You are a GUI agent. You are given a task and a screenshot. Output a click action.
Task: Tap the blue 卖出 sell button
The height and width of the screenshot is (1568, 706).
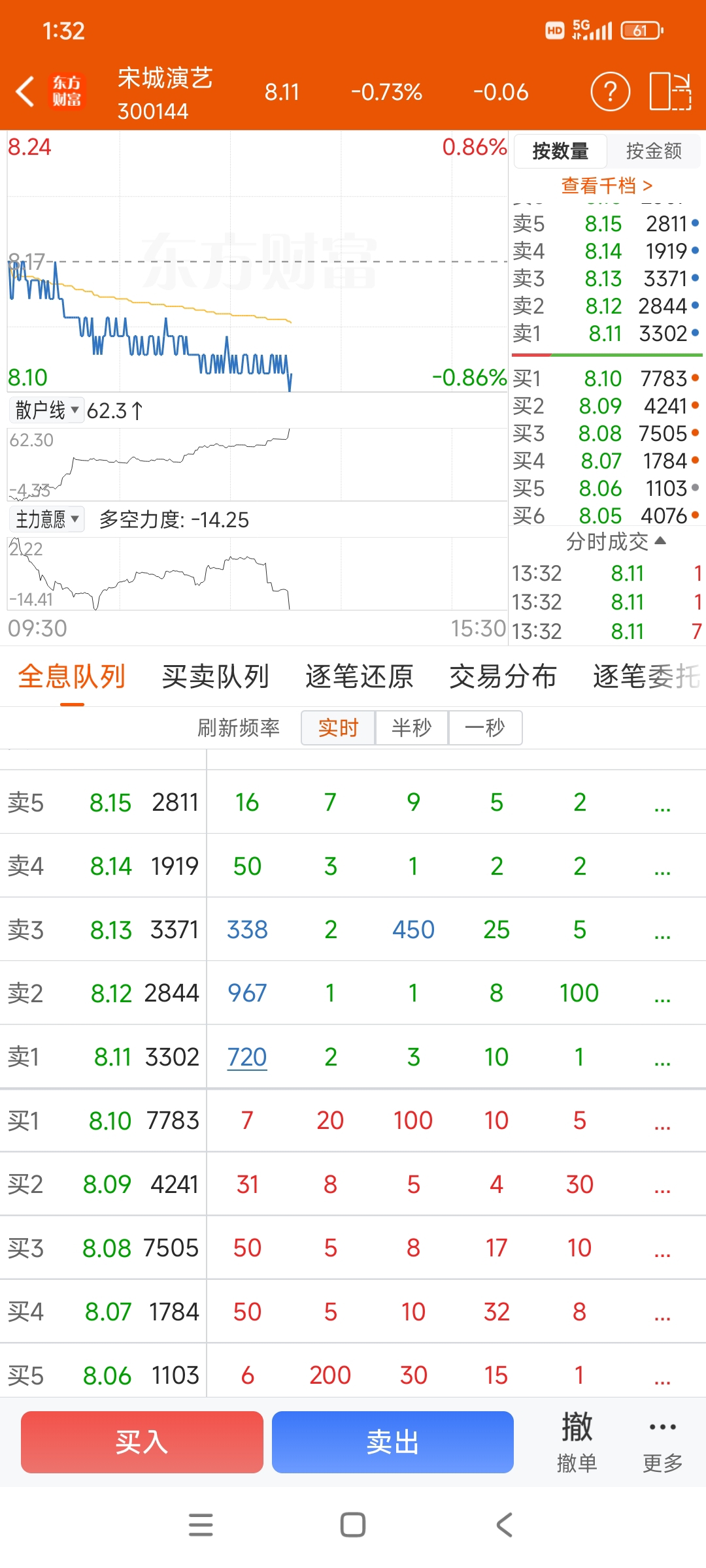tap(393, 1442)
